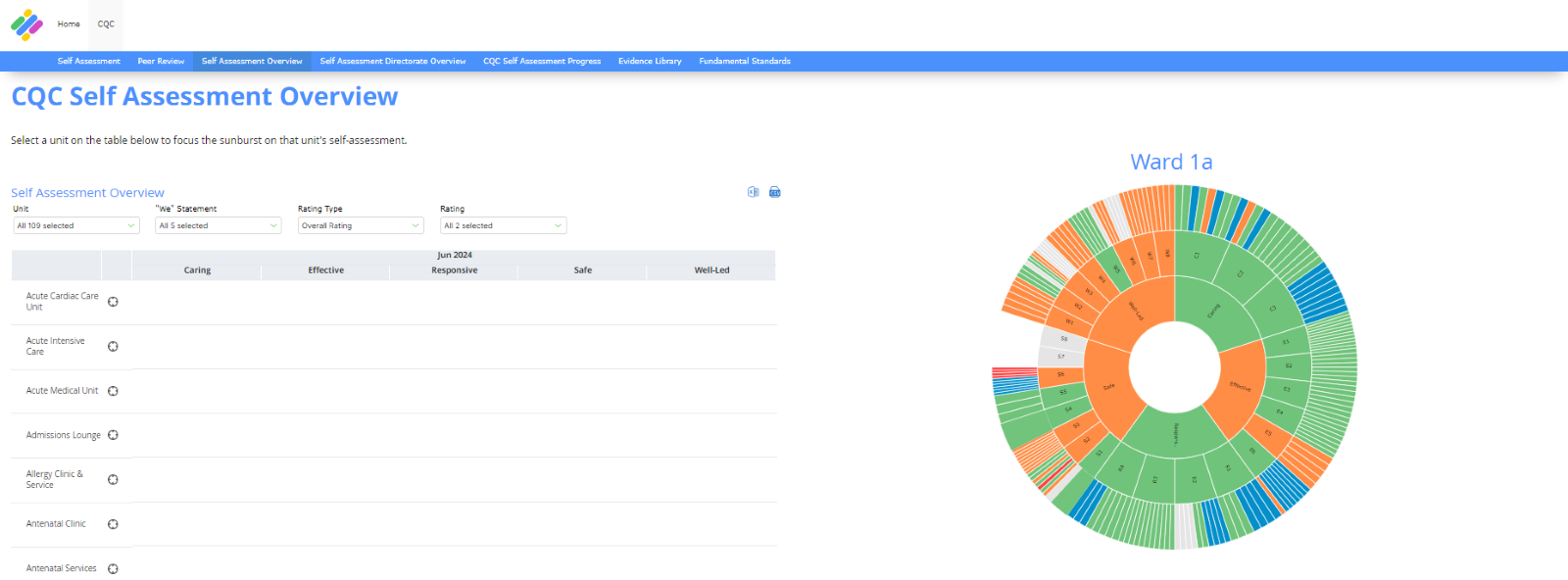Click the grey S7 sunburst segment
Screen dimensions: 1568x580
coord(1060,356)
